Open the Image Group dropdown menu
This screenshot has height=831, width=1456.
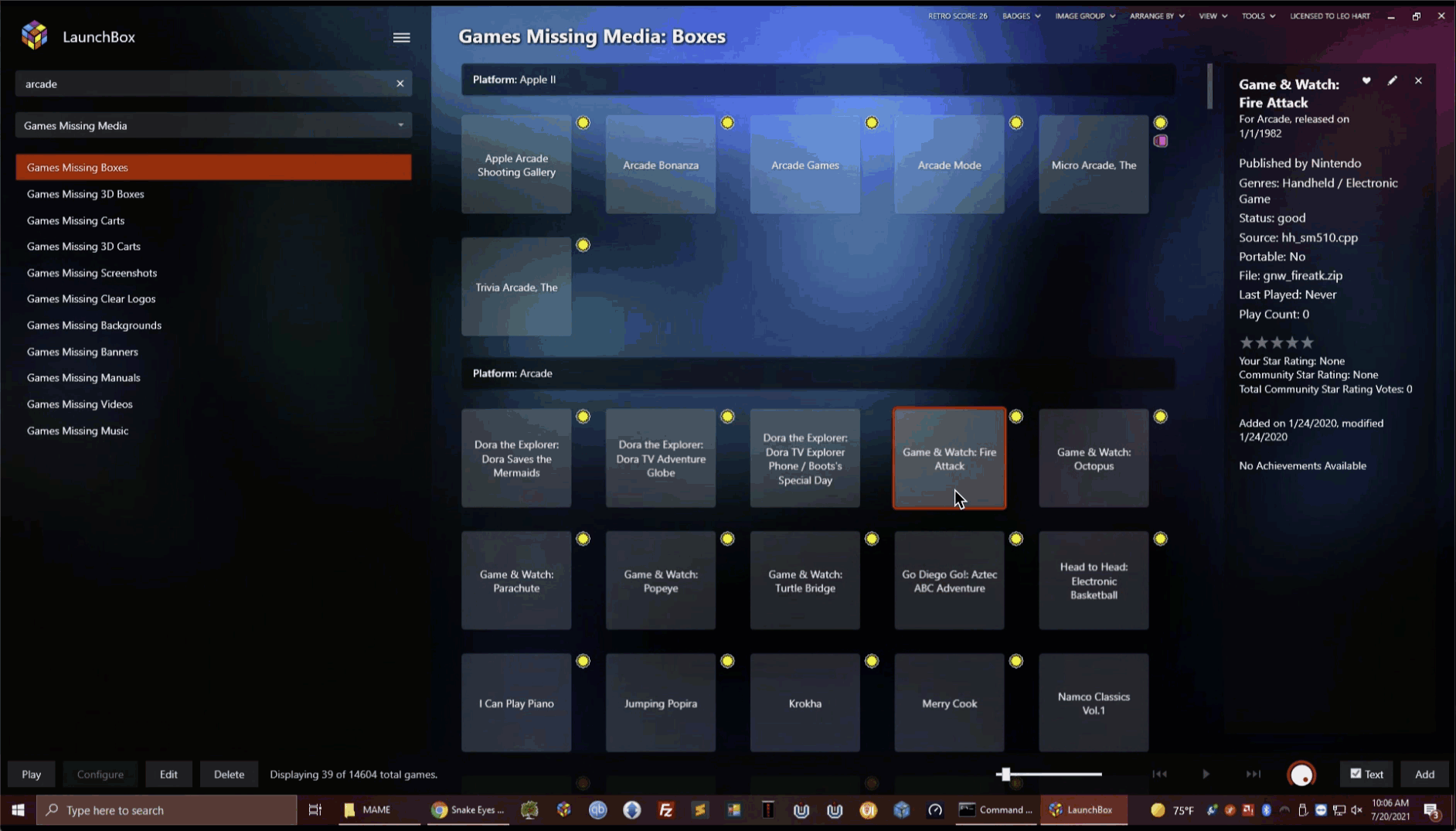point(1084,16)
